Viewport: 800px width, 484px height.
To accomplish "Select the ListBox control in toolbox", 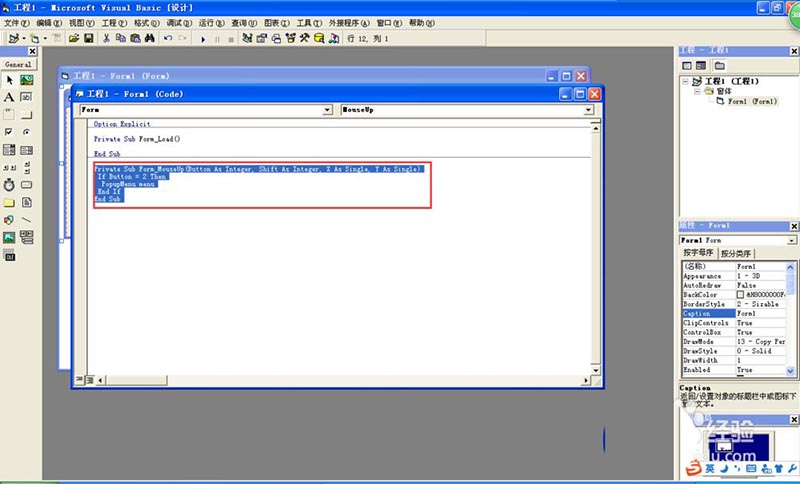I will (x=27, y=149).
